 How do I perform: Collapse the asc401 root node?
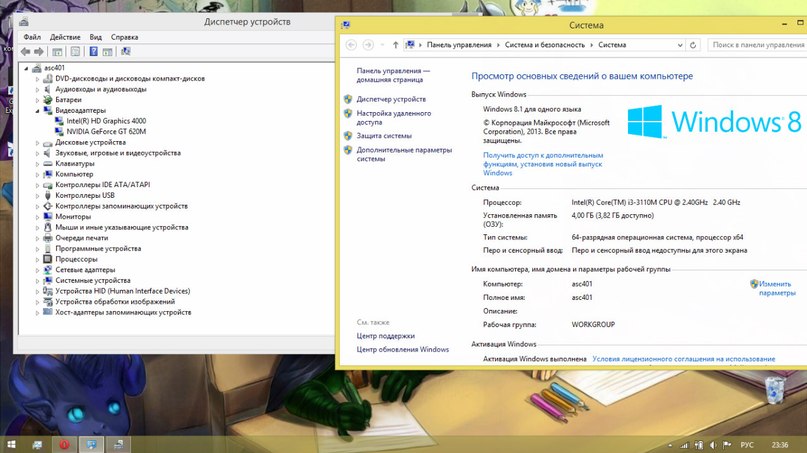tap(26, 68)
